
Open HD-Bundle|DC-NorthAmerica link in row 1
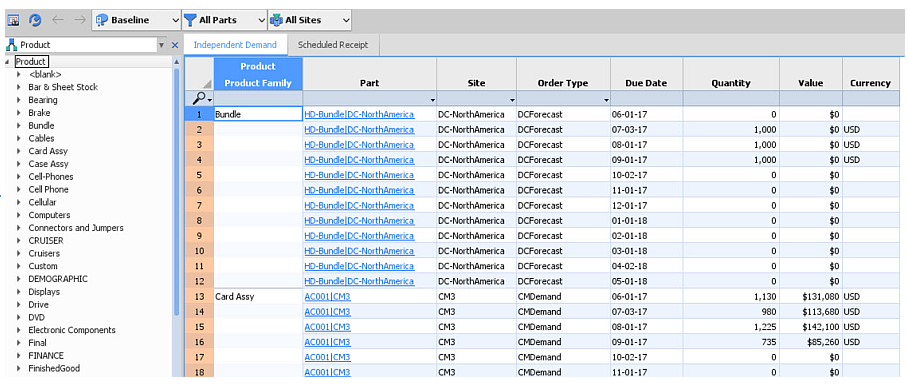[x=359, y=114]
